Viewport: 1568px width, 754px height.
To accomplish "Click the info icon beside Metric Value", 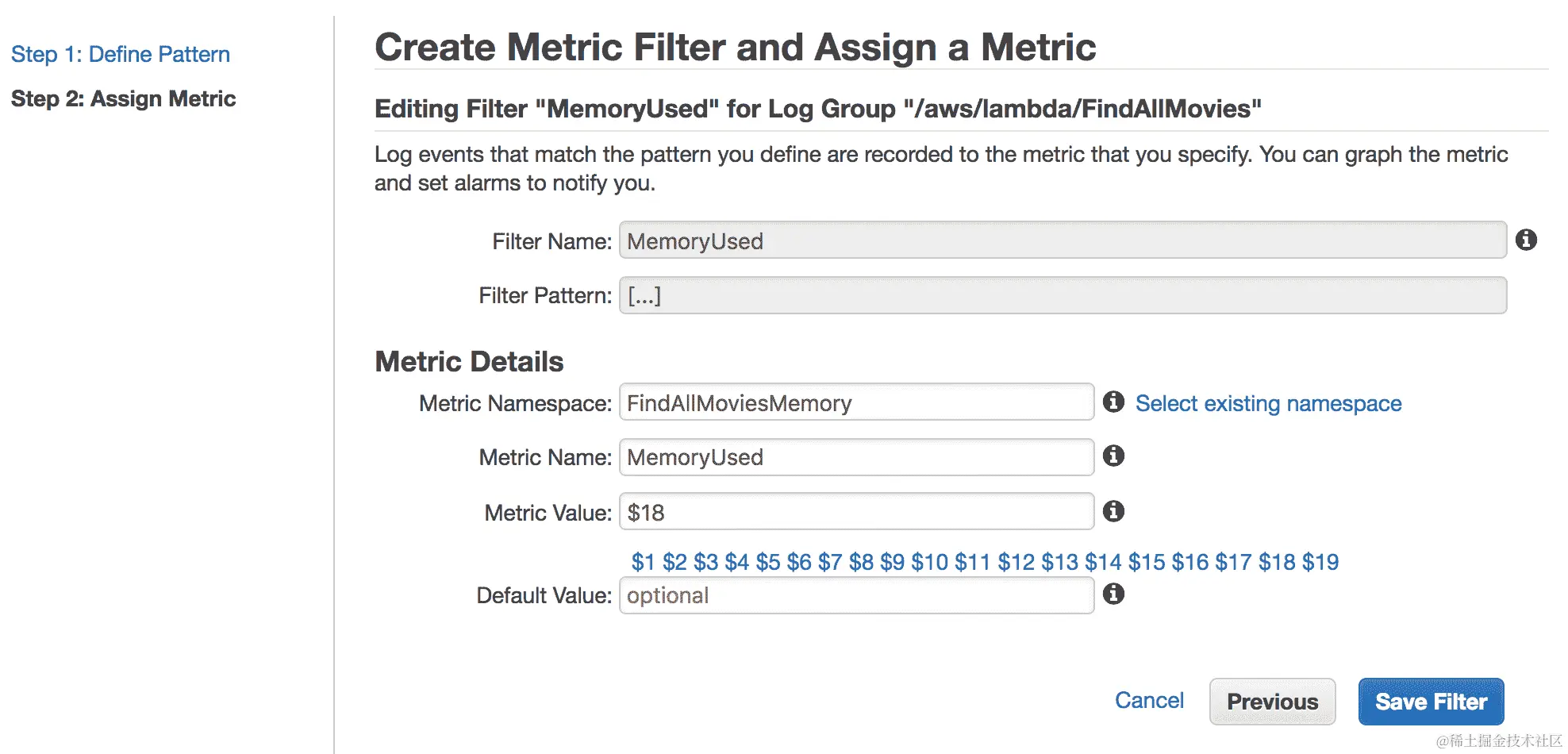I will 1113,511.
